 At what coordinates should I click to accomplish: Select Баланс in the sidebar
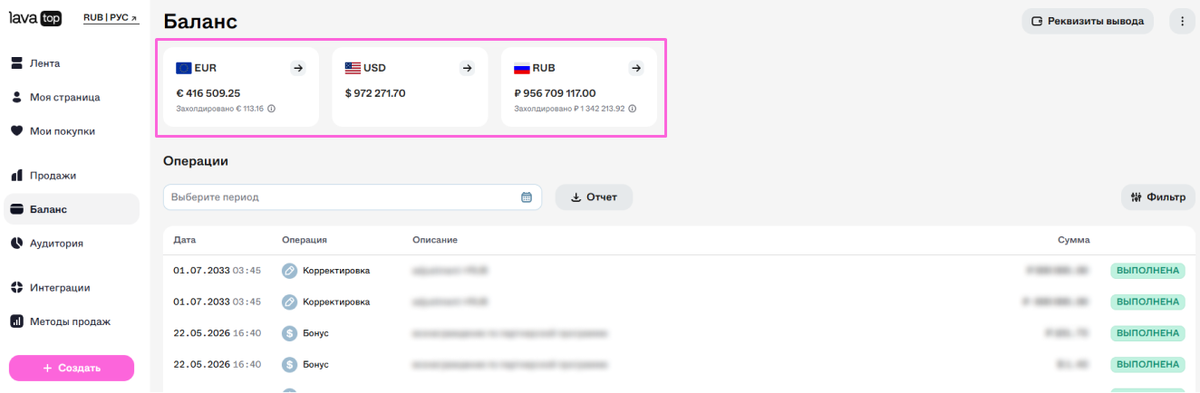coord(71,209)
